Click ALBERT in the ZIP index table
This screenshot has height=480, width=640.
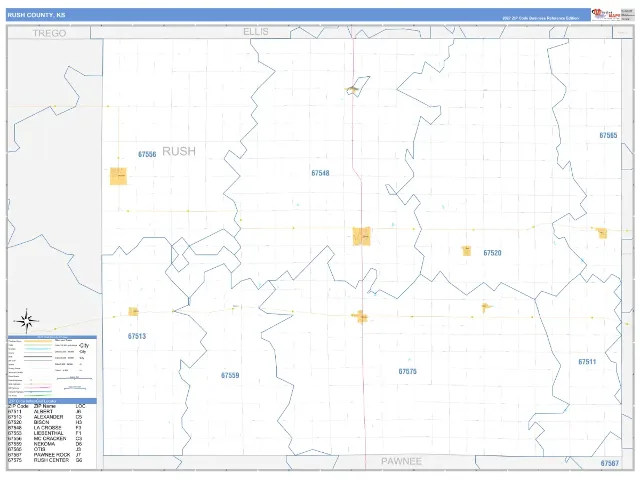pos(43,411)
